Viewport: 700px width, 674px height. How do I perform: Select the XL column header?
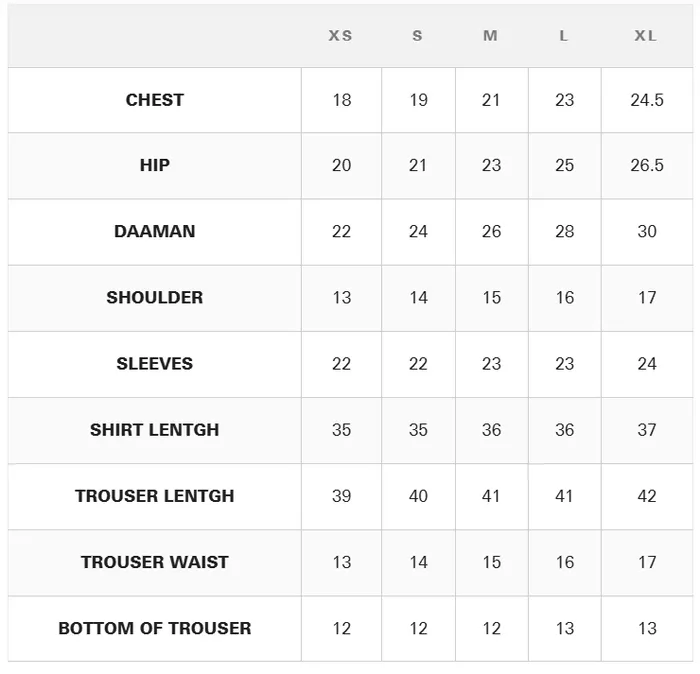pos(646,36)
